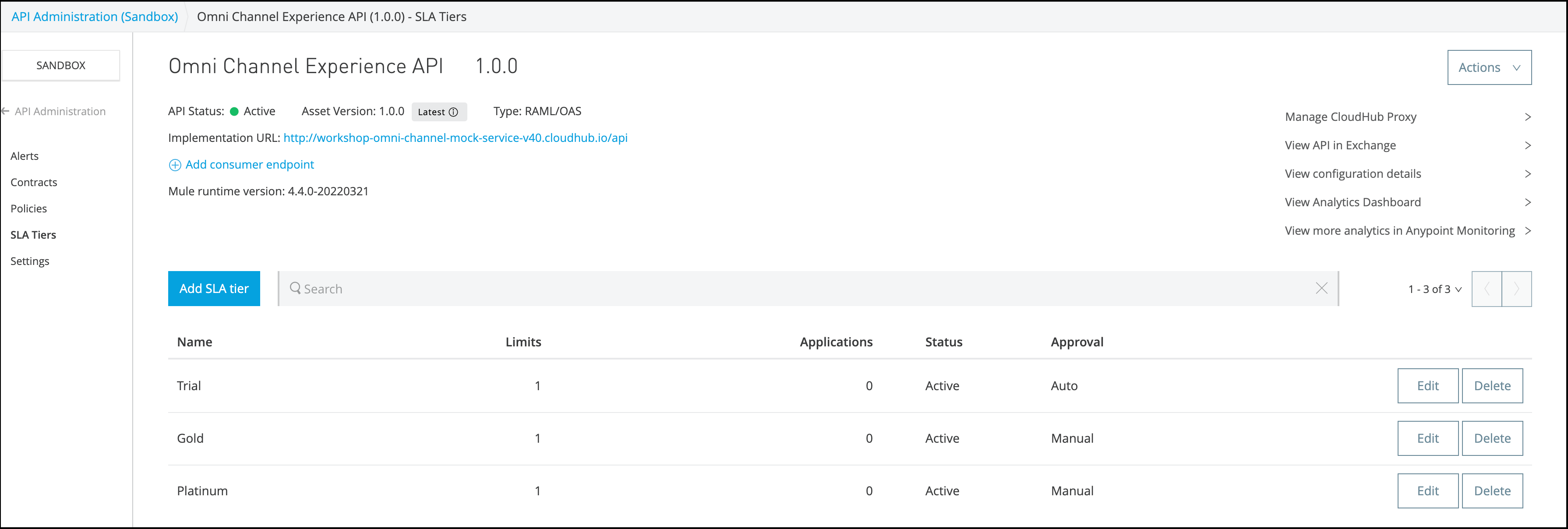Click the search magnifier icon
This screenshot has width=1568, height=529.
pos(295,288)
